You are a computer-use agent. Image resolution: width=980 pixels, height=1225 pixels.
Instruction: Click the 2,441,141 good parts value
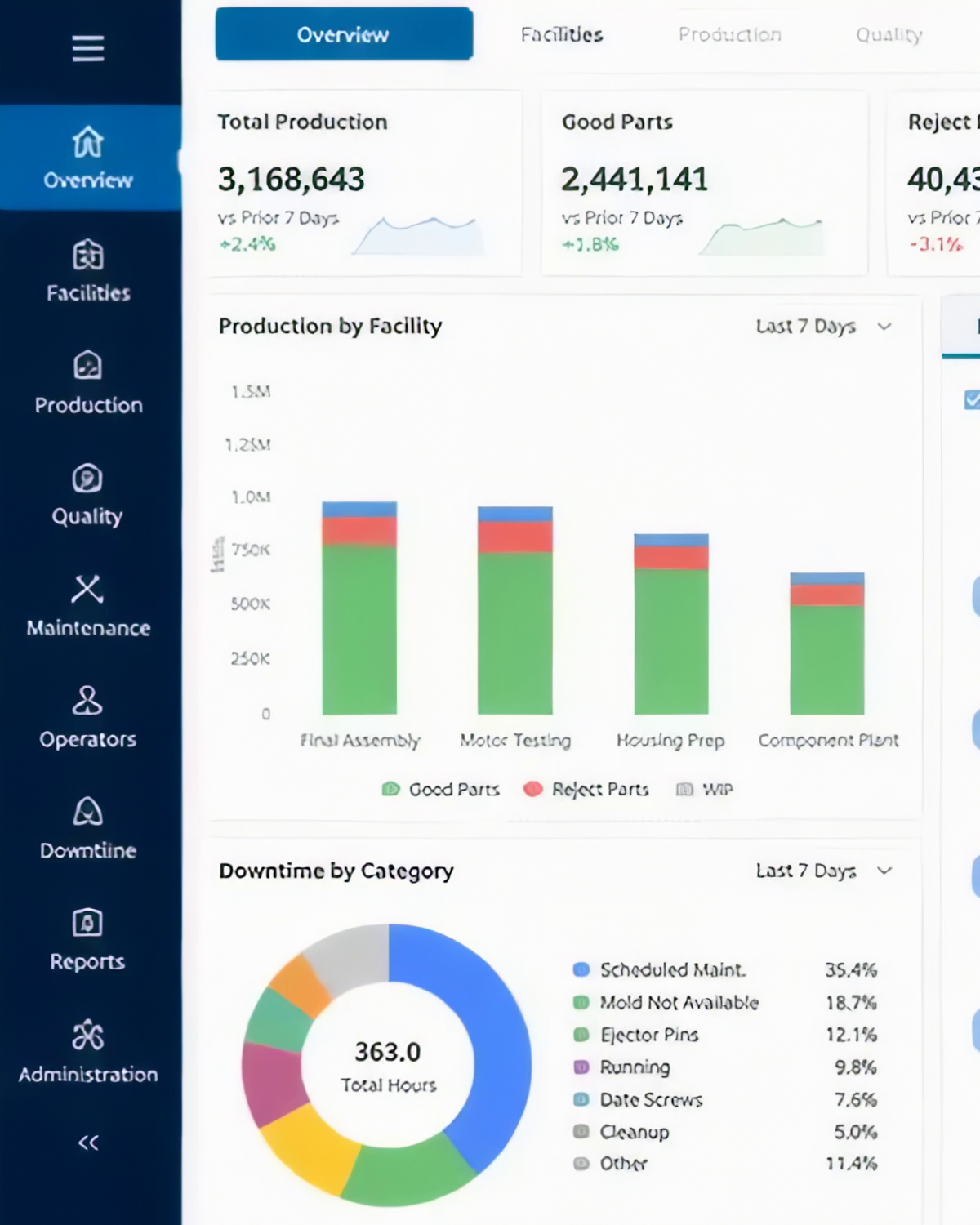click(635, 180)
